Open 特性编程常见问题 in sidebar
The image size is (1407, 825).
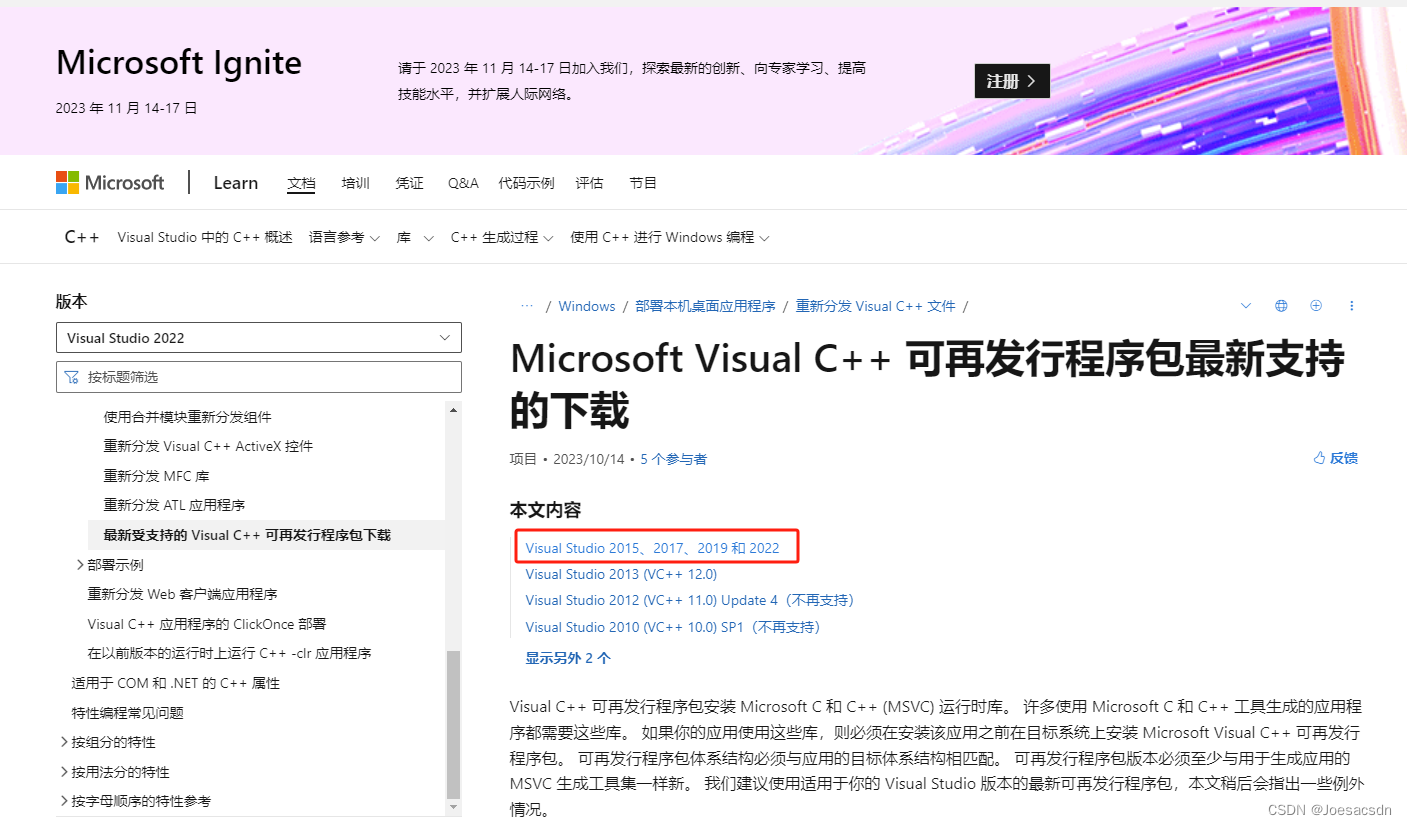point(127,713)
